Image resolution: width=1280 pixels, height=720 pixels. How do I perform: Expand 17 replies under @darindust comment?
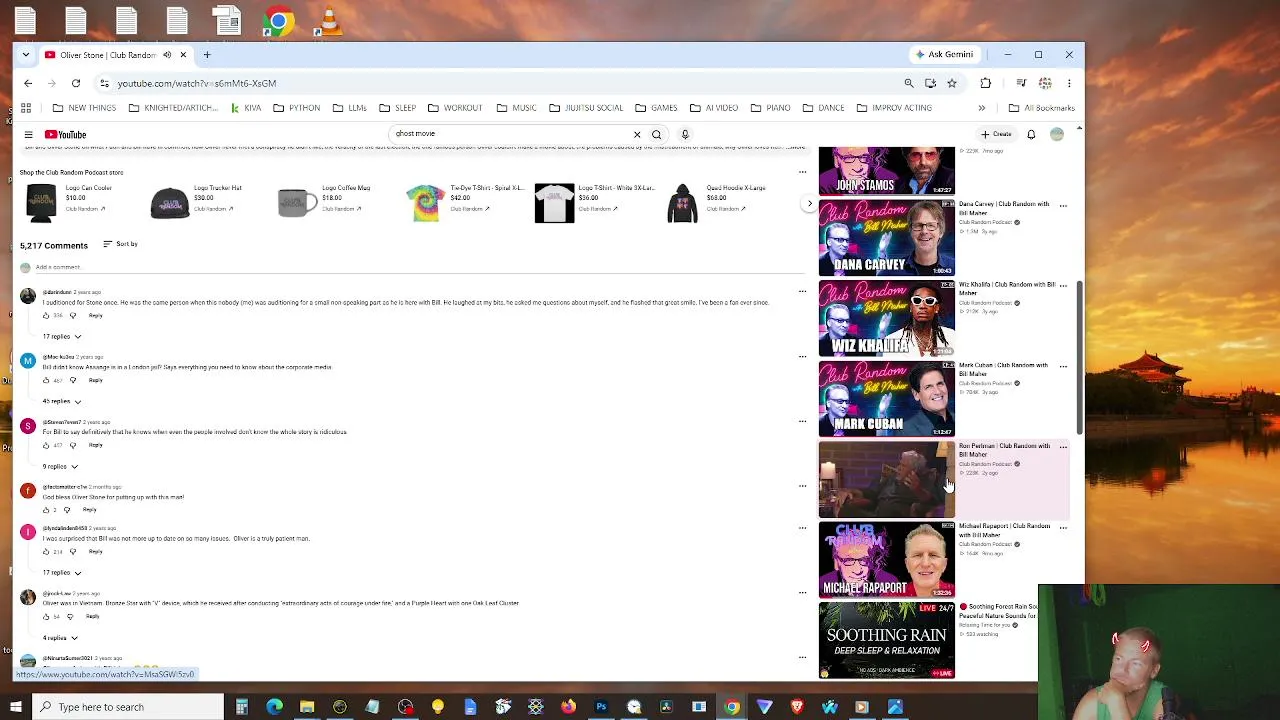pyautogui.click(x=62, y=337)
